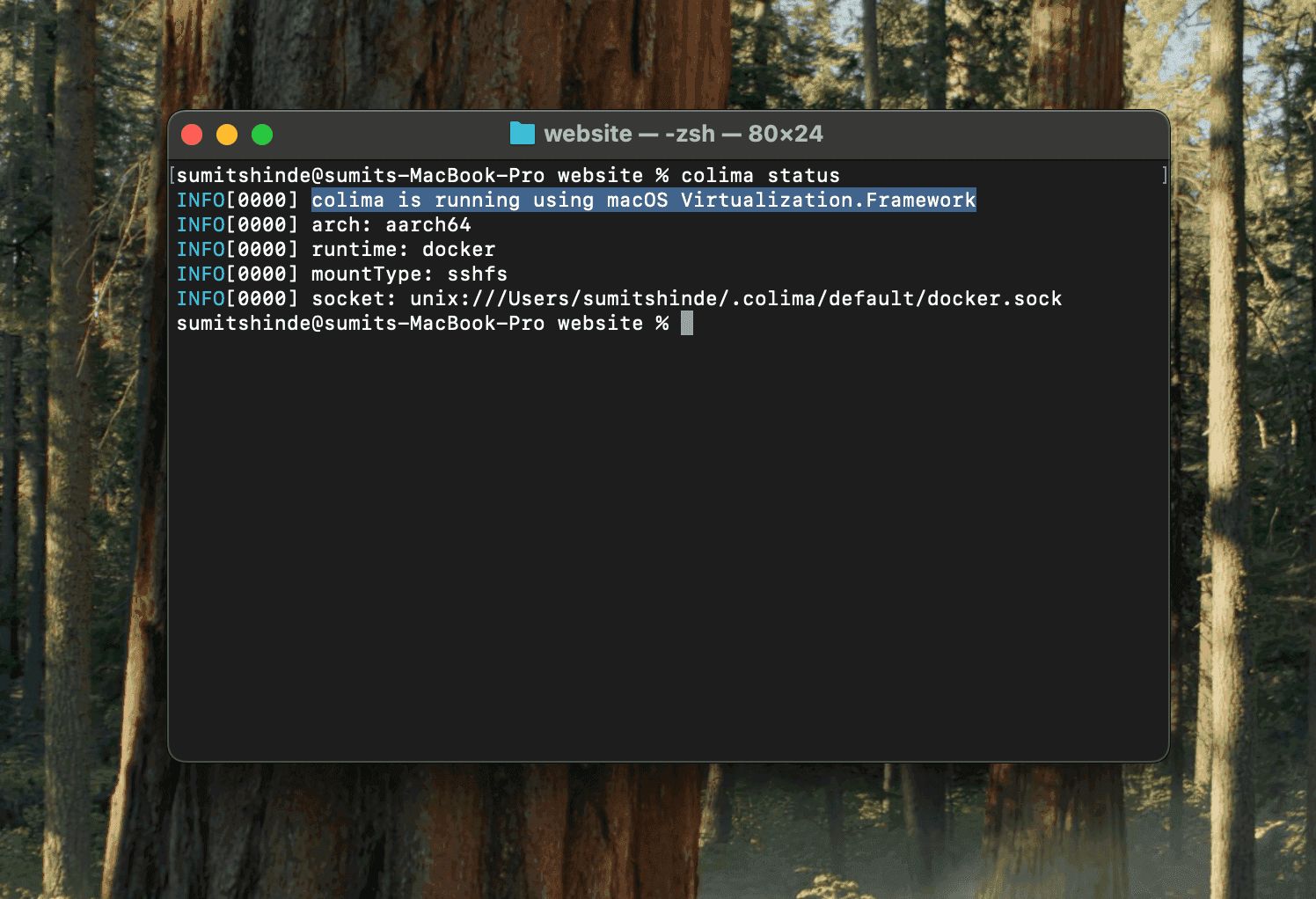
Task: Click the right bracket at line end
Action: (x=1163, y=175)
